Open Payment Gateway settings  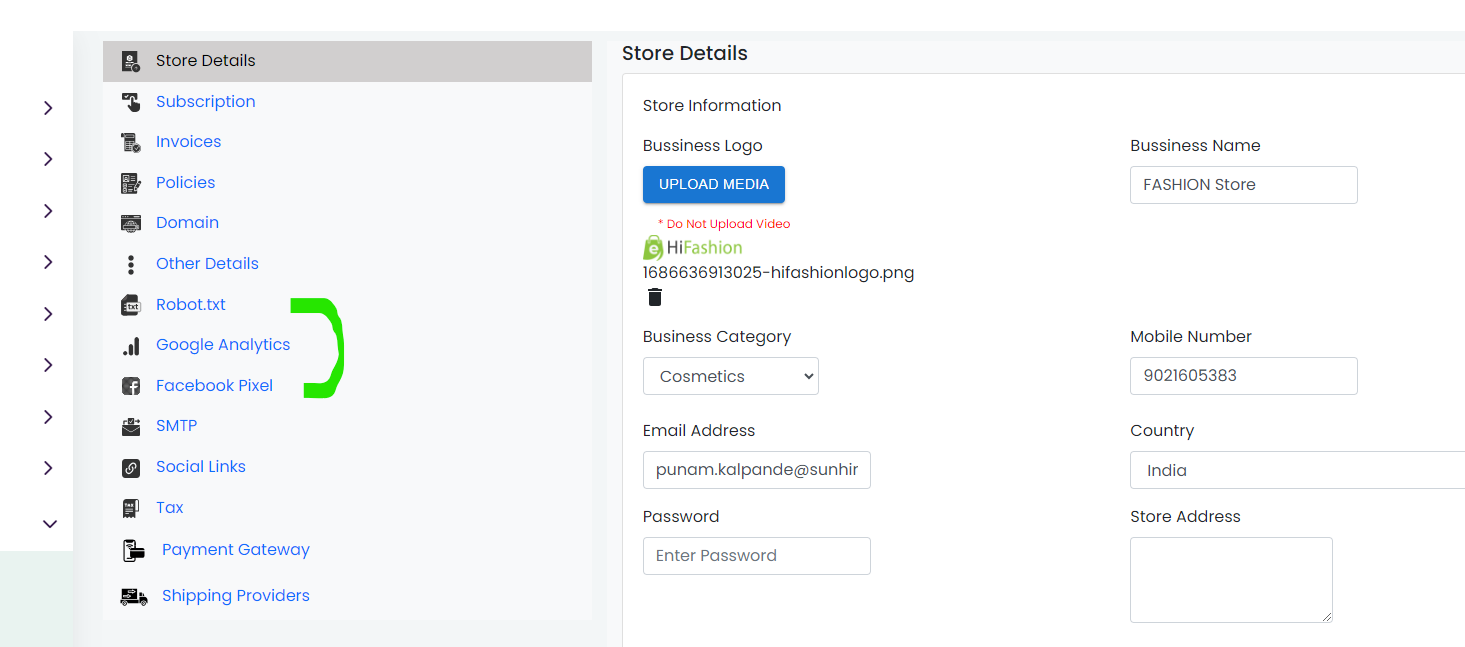click(x=235, y=549)
